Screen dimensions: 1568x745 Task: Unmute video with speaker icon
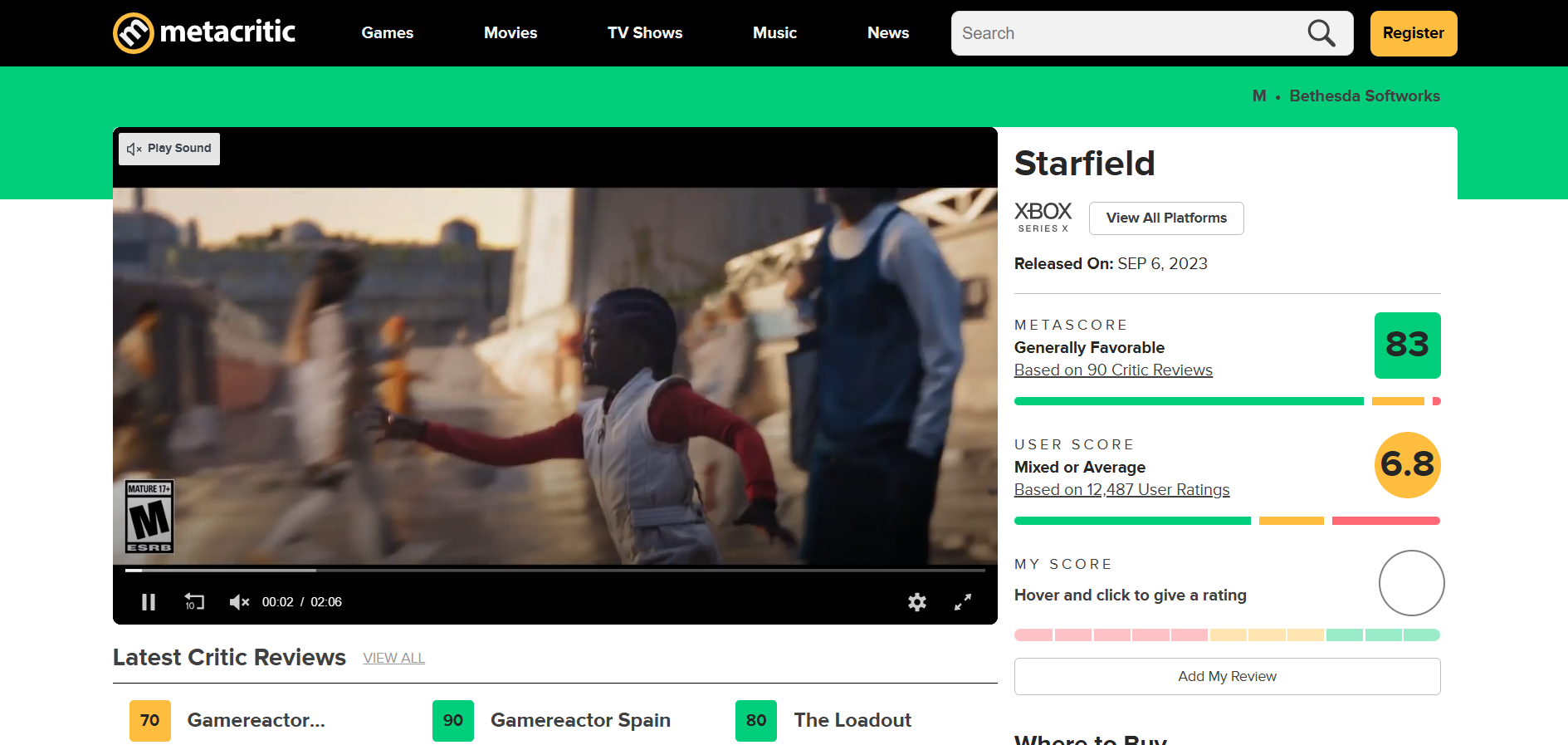click(239, 602)
